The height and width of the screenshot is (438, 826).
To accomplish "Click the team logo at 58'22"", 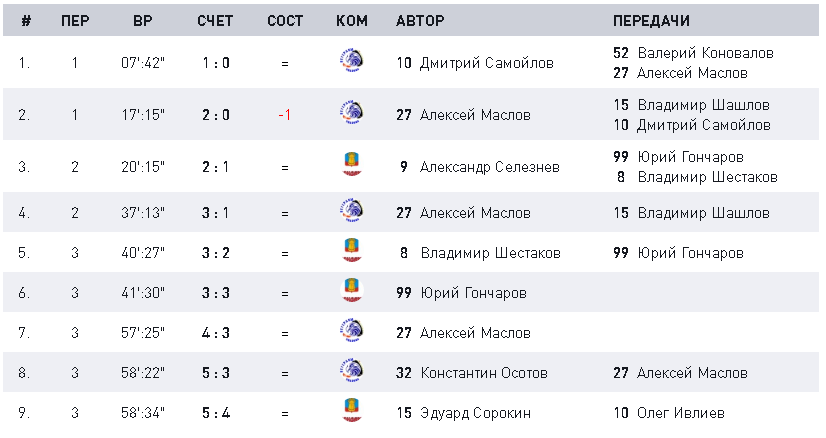I will point(351,371).
